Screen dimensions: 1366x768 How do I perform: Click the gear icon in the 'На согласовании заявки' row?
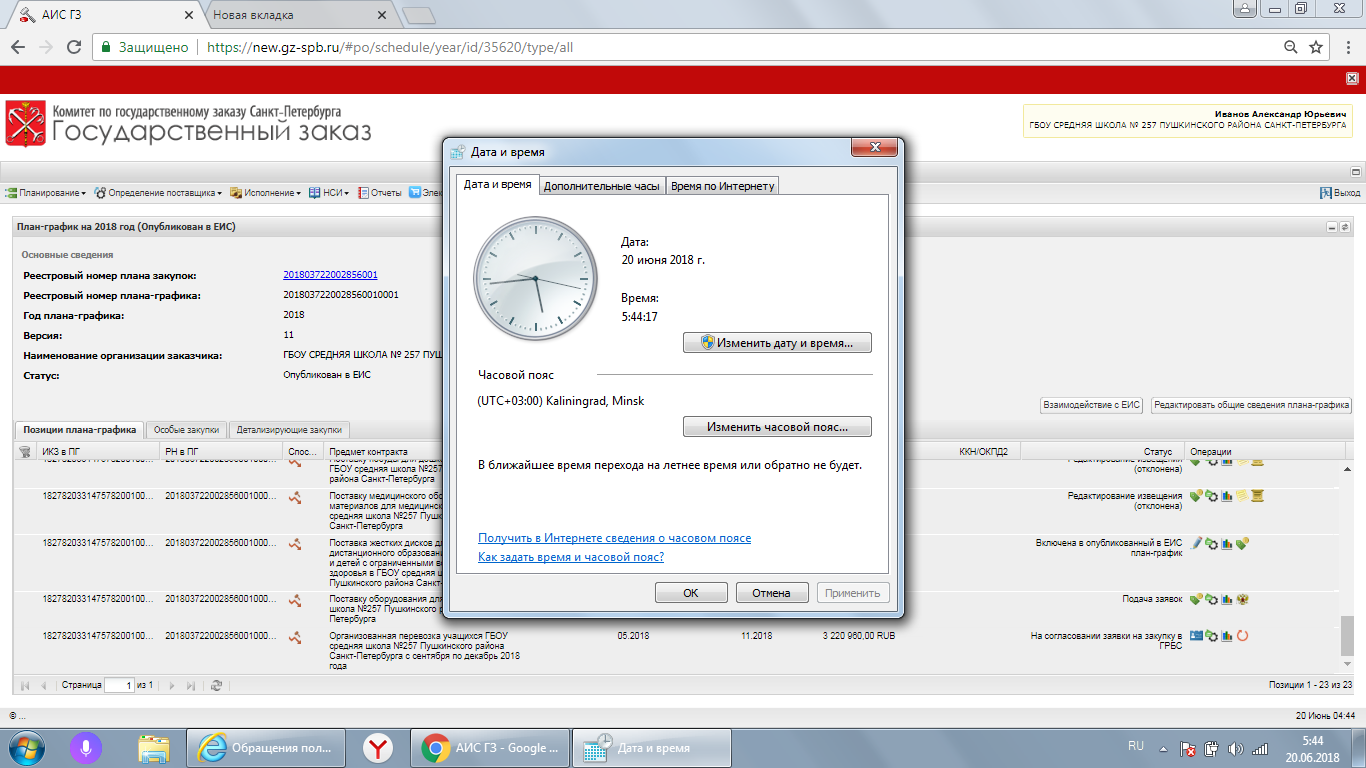1212,635
